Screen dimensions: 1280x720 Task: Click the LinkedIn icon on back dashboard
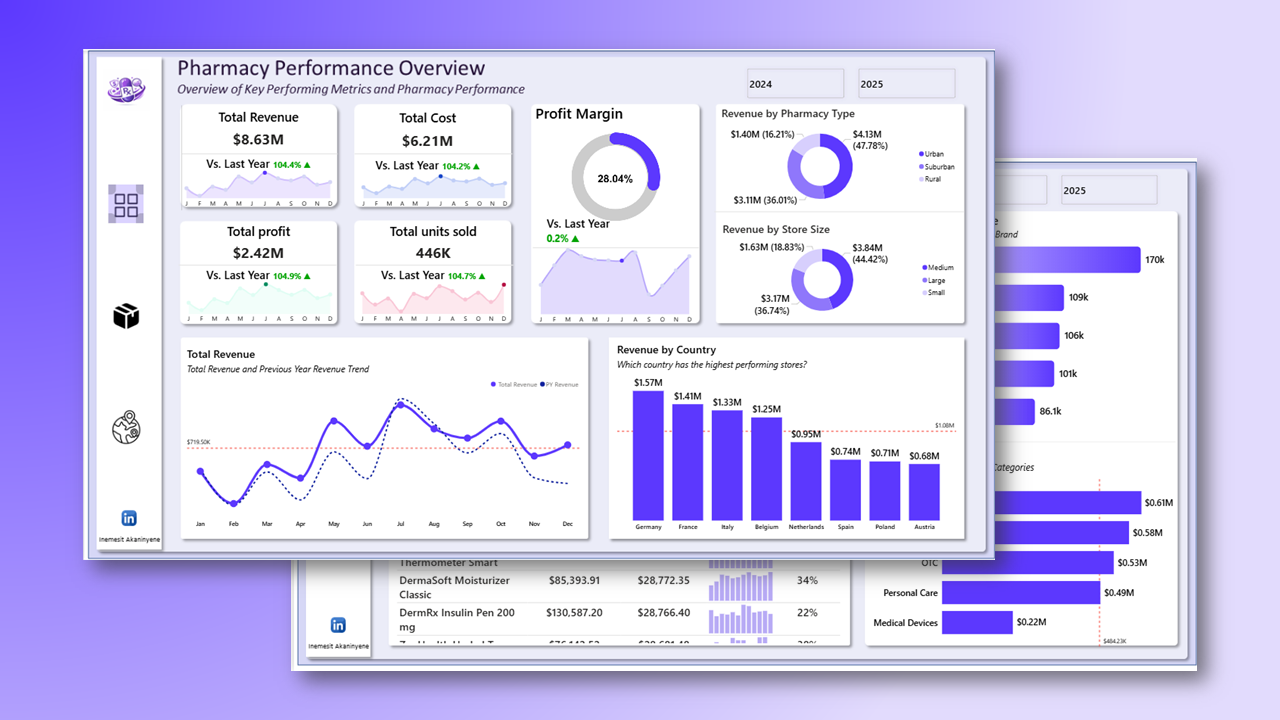[338, 625]
